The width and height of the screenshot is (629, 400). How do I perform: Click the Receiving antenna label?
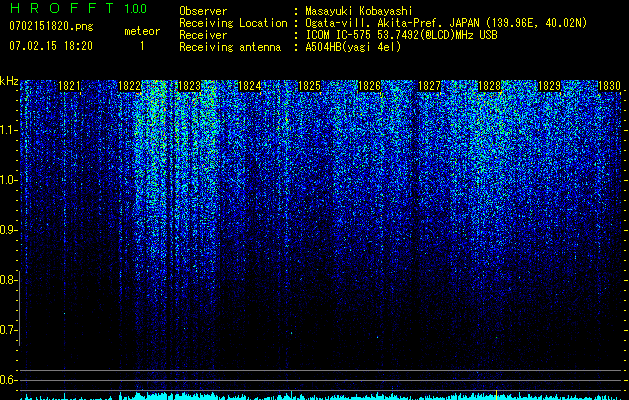tap(230, 47)
